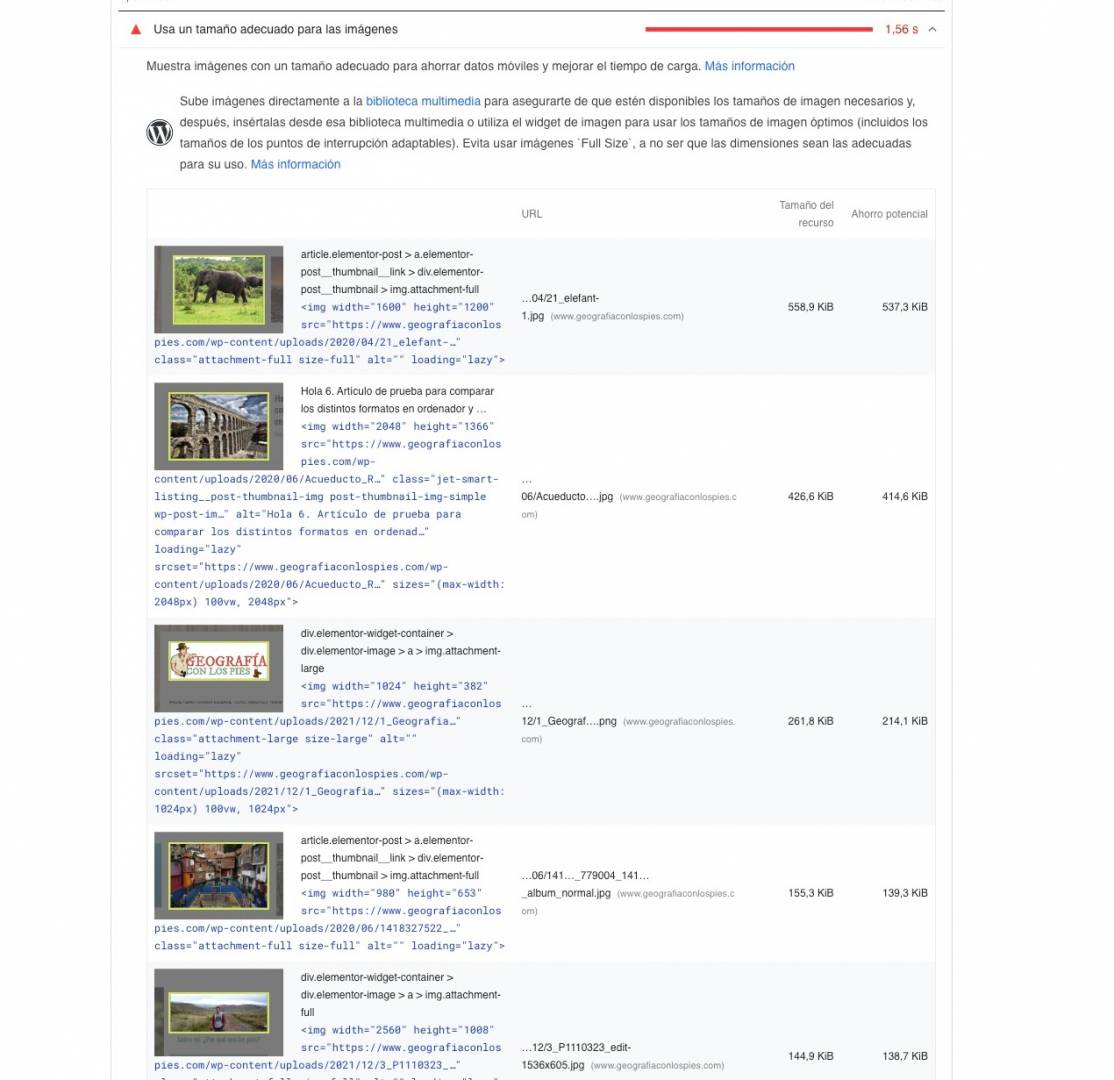Click the 'URL' column header

(x=531, y=214)
